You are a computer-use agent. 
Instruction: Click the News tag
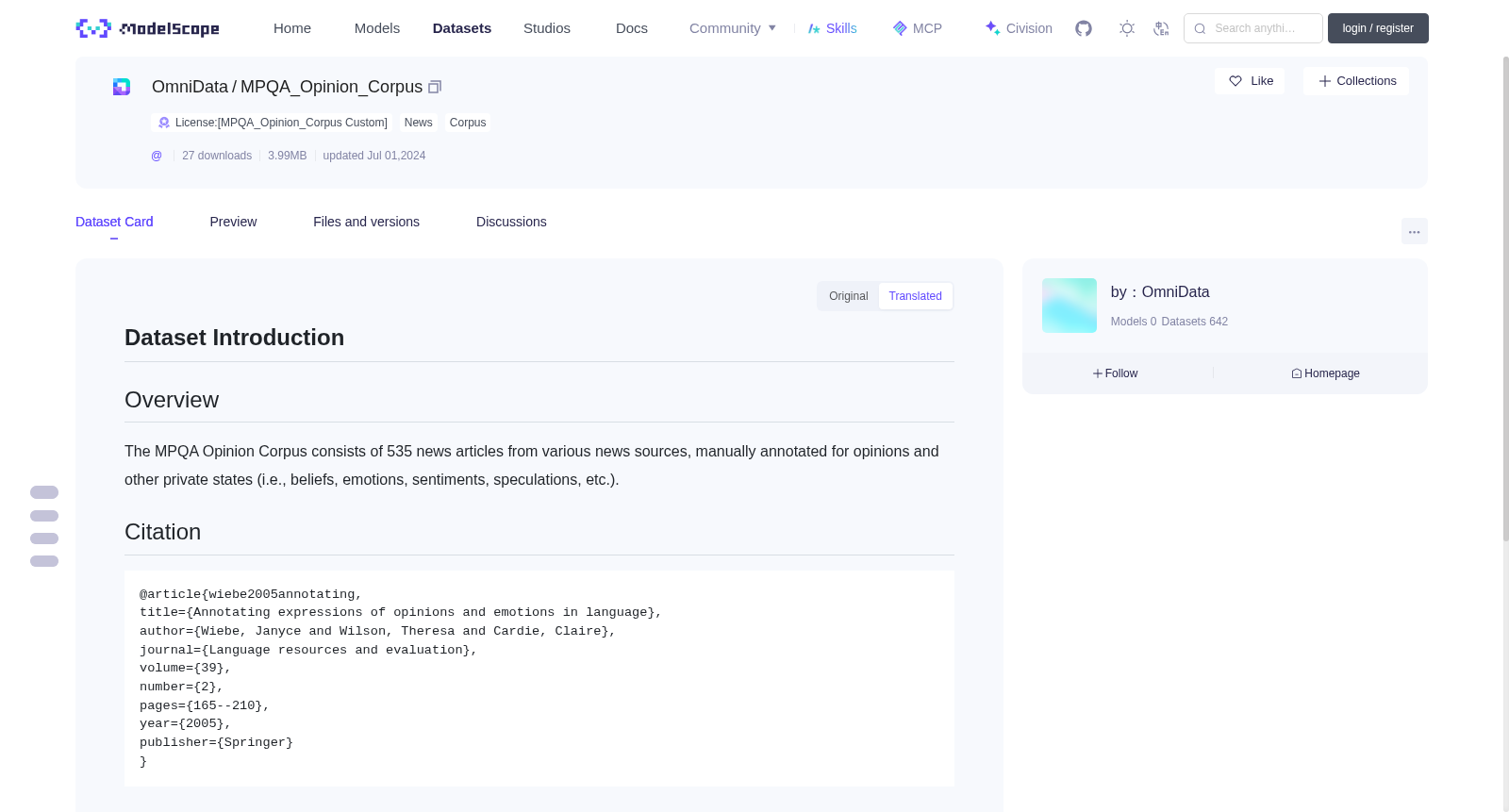[418, 123]
